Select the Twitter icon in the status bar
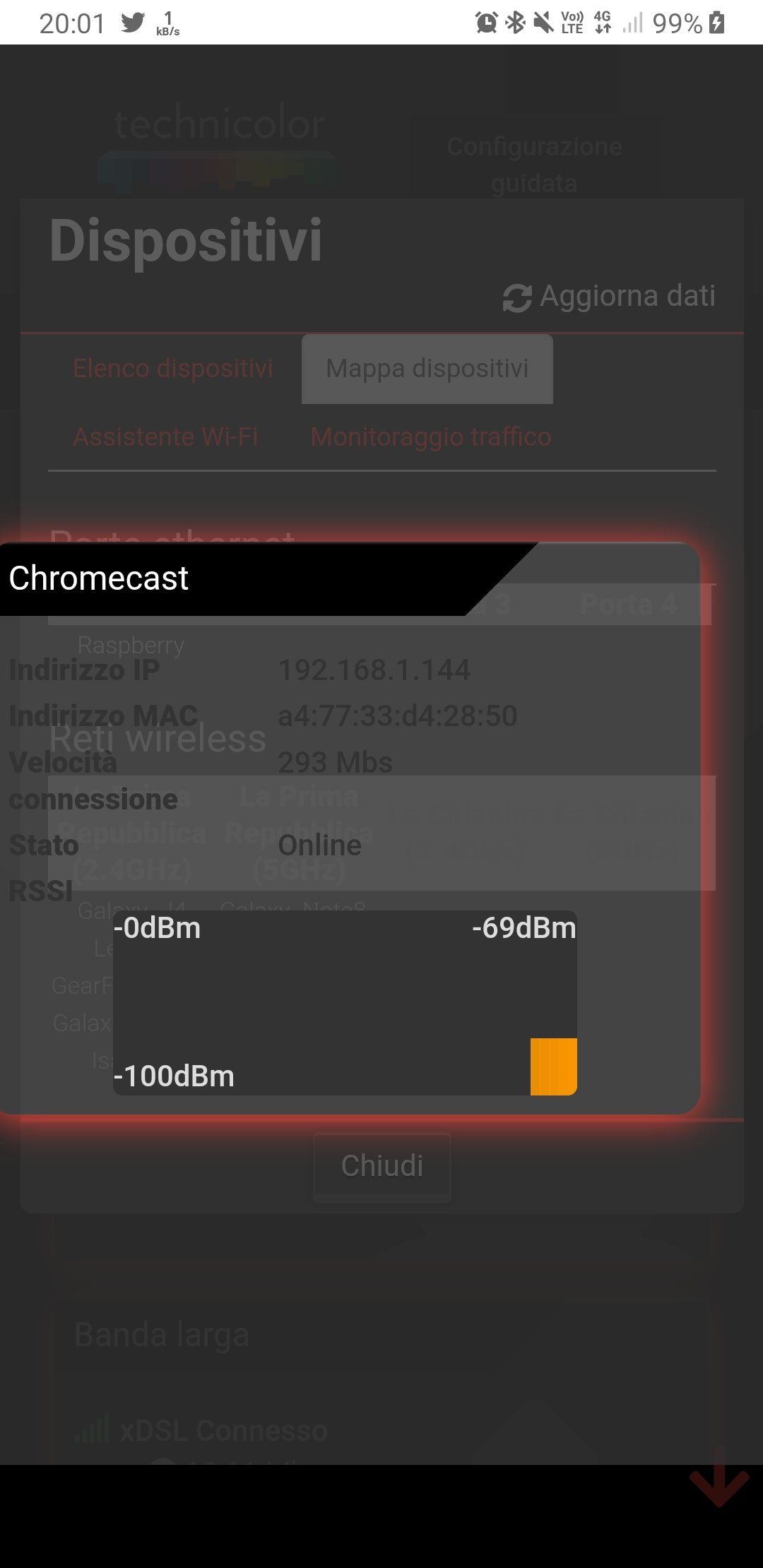Image resolution: width=763 pixels, height=1568 pixels. 131,22
